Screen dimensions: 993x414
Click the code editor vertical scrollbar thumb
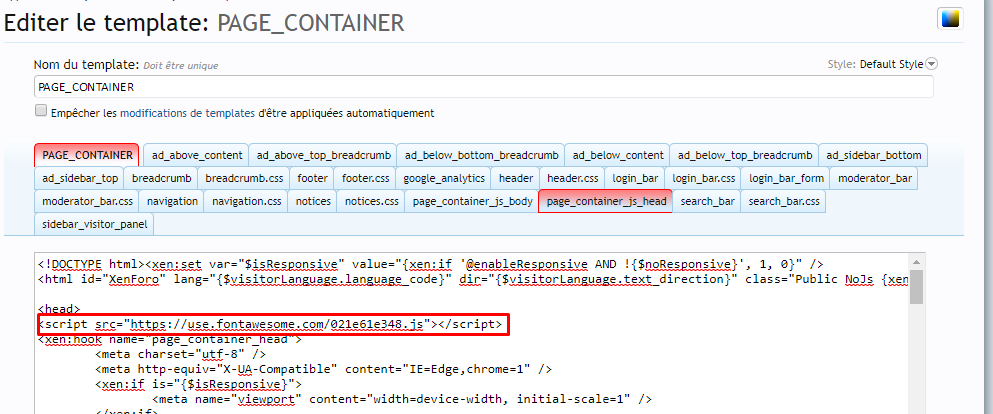click(916, 287)
